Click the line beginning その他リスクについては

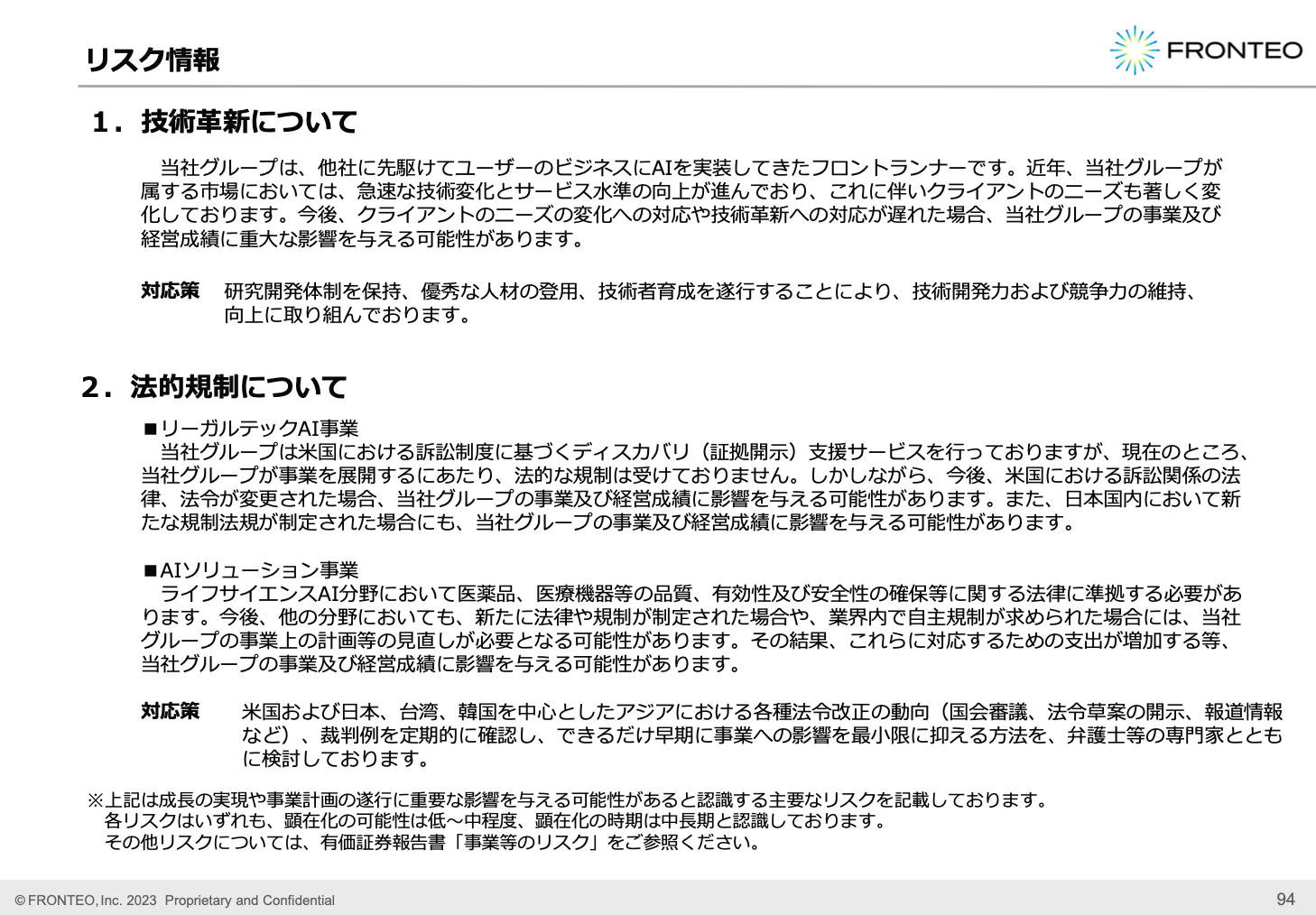click(x=433, y=842)
